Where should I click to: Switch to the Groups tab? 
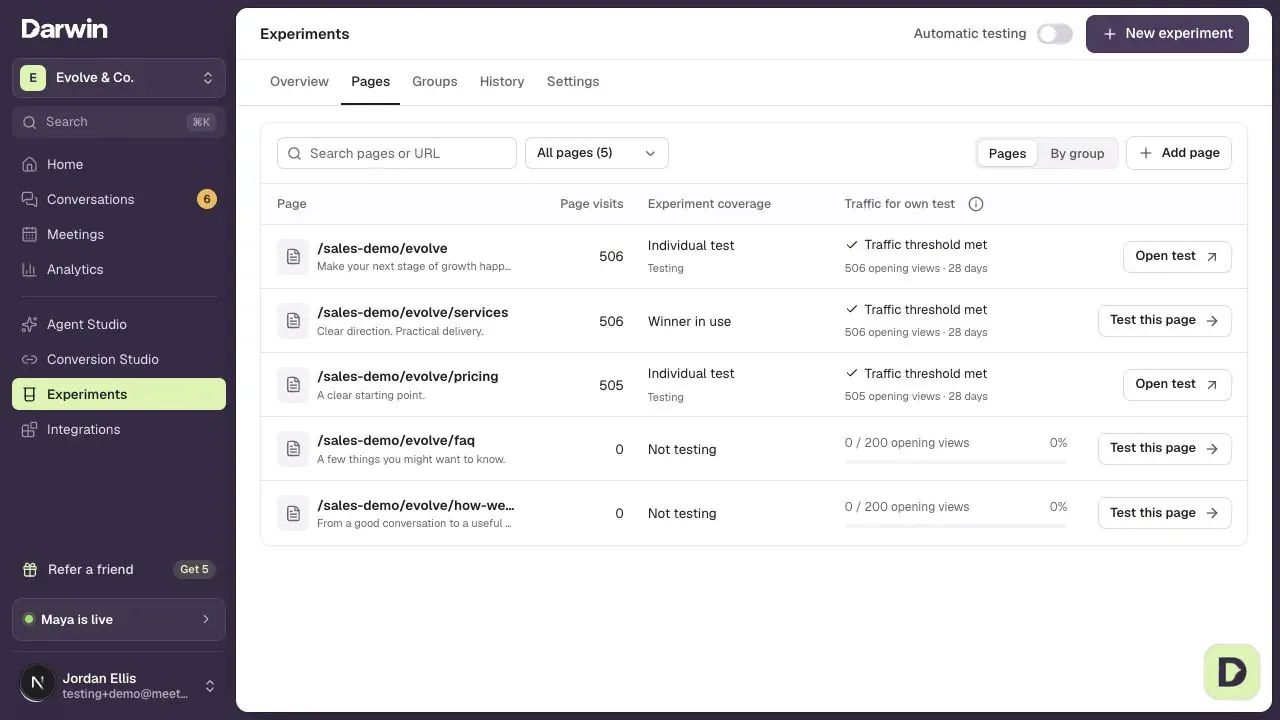pos(435,82)
